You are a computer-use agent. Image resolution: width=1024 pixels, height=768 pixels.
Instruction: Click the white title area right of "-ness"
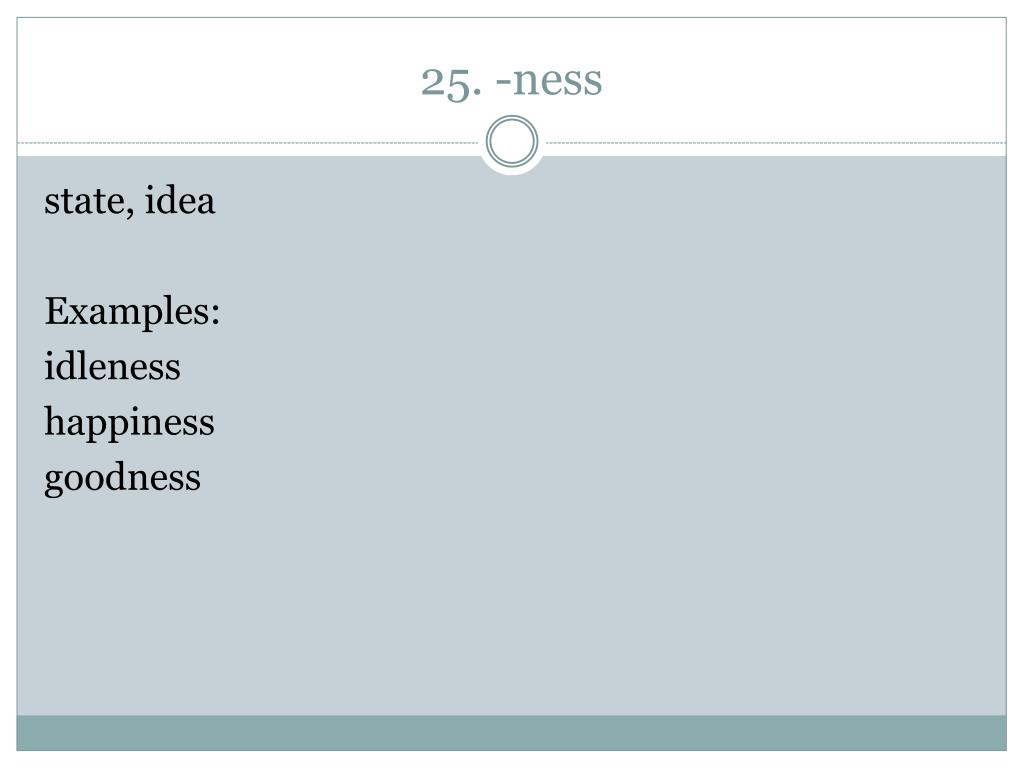[x=803, y=81]
